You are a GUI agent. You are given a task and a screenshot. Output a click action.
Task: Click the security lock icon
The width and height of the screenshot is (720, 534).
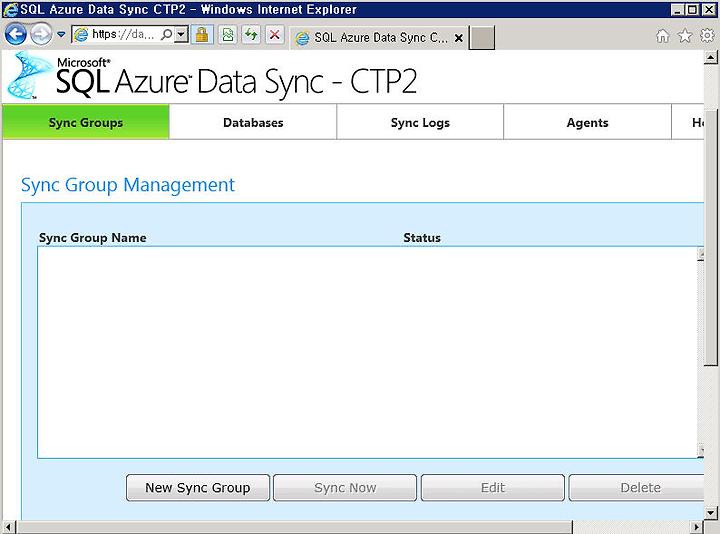click(x=202, y=35)
